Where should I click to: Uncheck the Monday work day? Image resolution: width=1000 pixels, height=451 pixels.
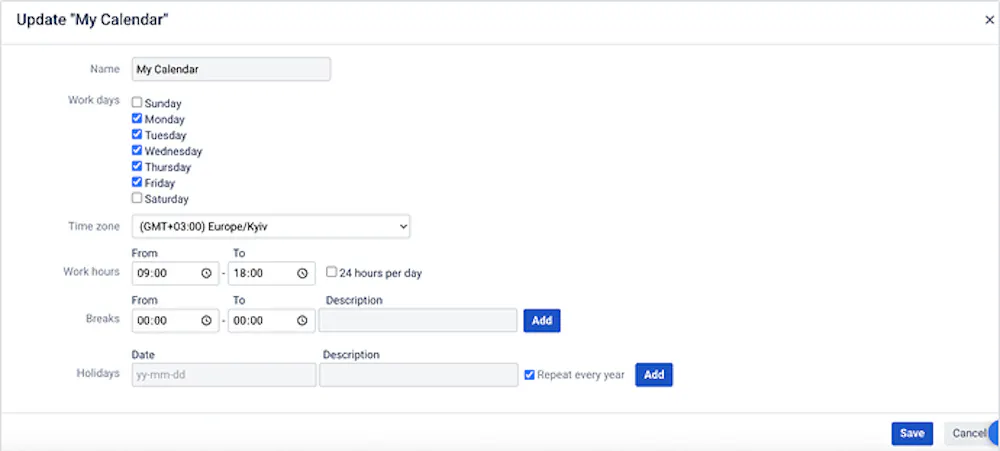138,119
